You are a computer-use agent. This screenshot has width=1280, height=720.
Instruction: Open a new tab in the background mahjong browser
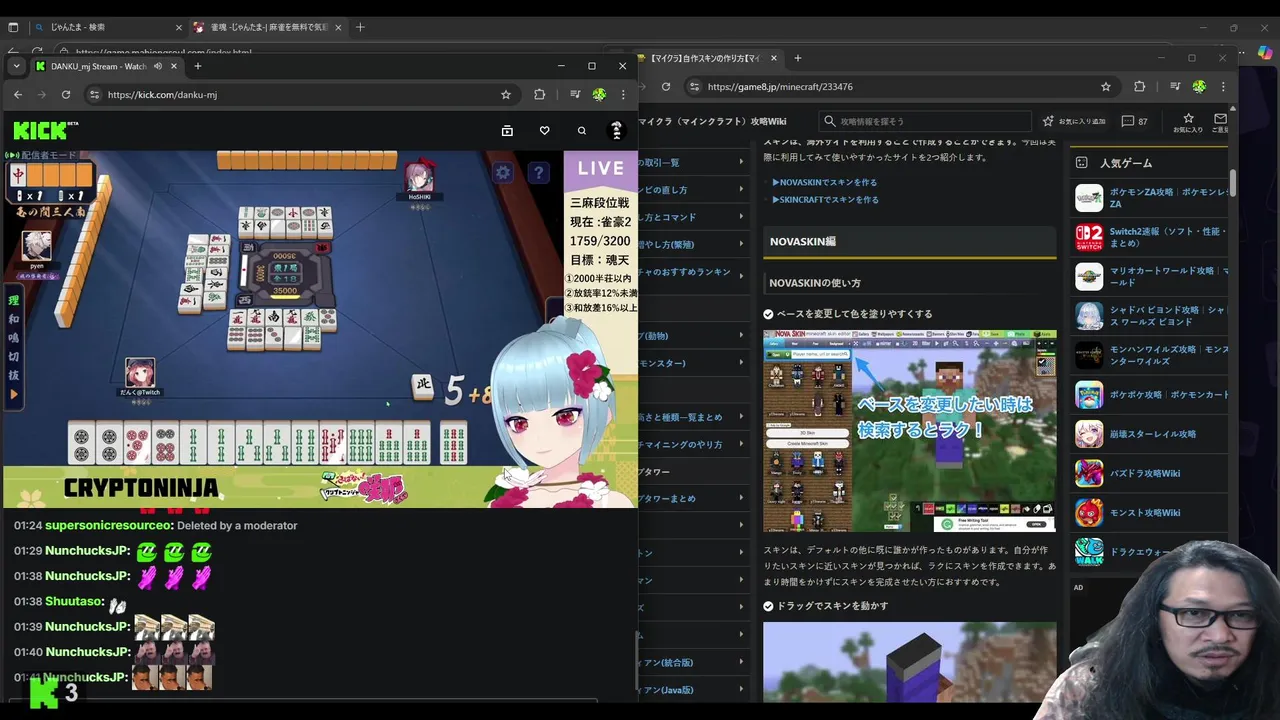coord(360,27)
